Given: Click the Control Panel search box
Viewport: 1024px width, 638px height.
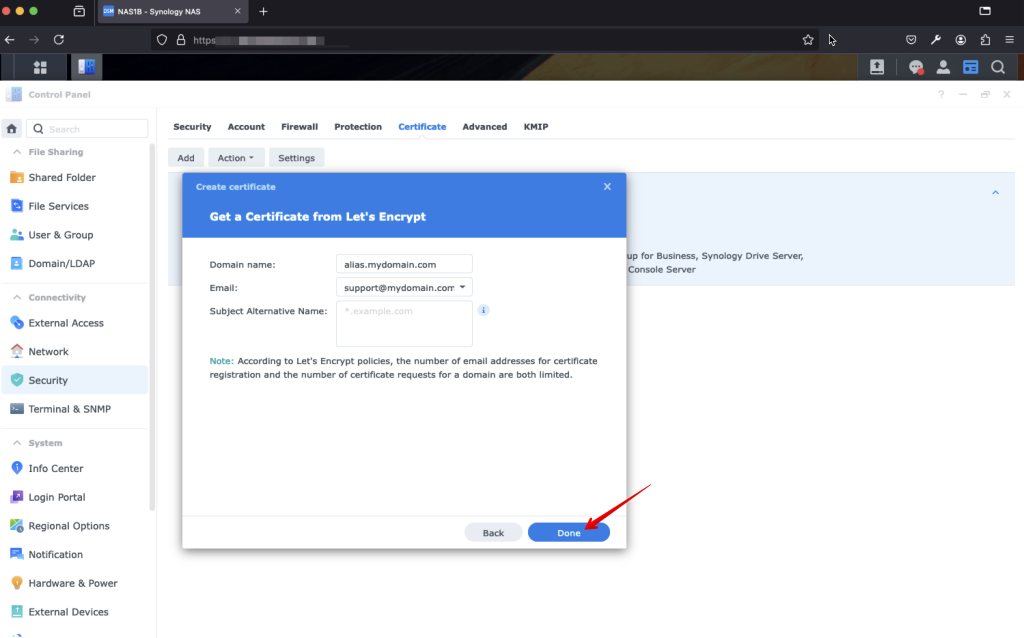Looking at the screenshot, I should [88, 129].
